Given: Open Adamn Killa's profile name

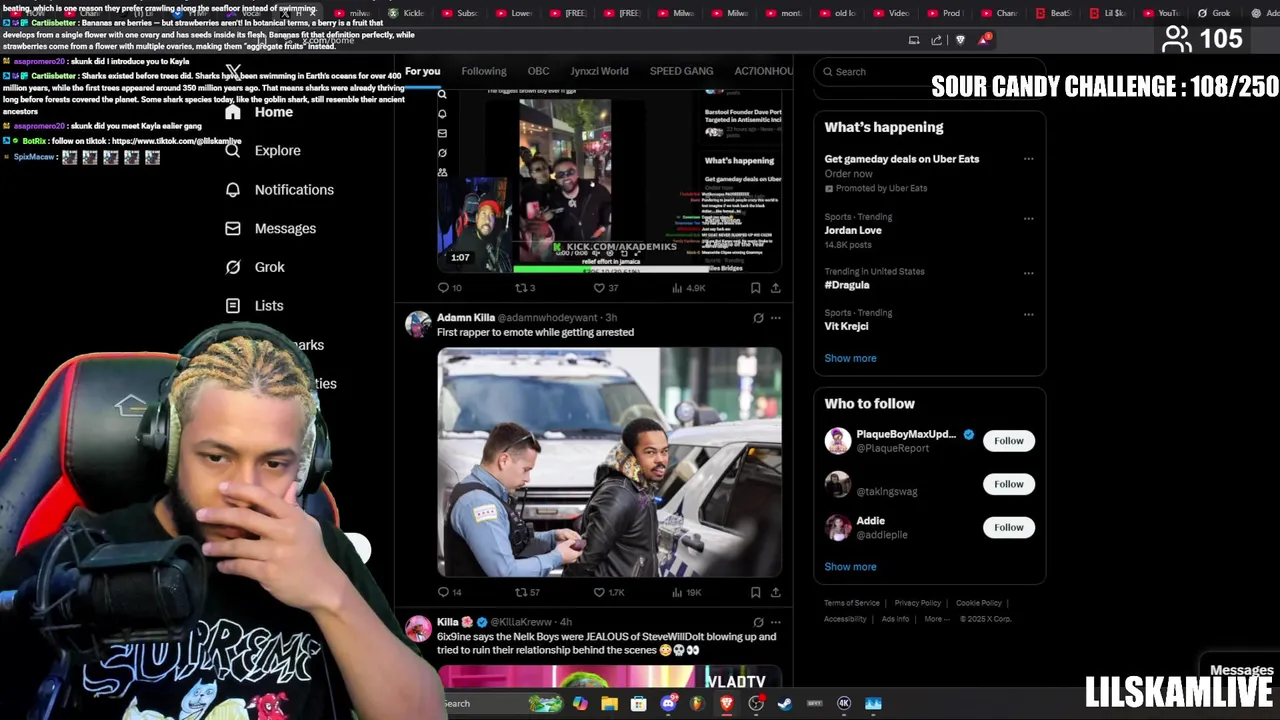Looking at the screenshot, I should pos(466,318).
